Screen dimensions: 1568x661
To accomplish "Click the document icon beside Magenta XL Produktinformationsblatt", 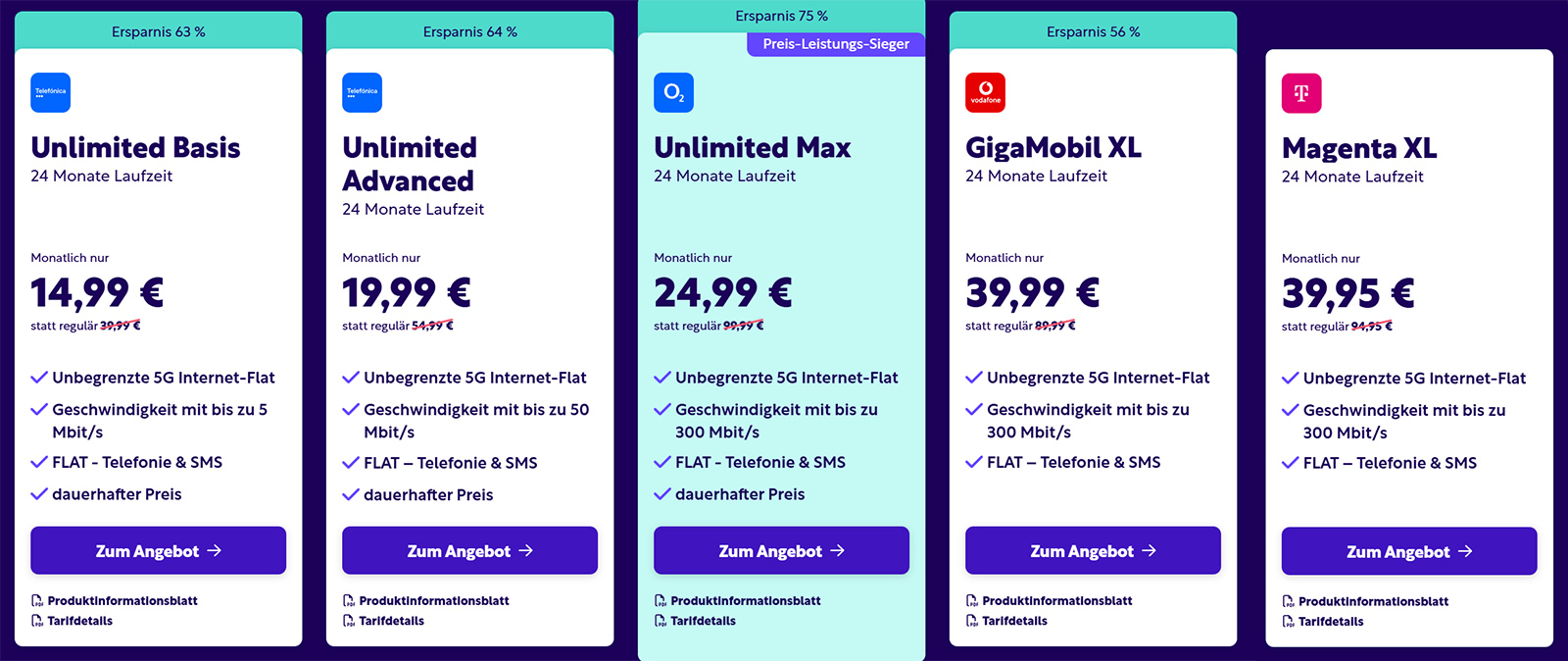I will 1289,602.
